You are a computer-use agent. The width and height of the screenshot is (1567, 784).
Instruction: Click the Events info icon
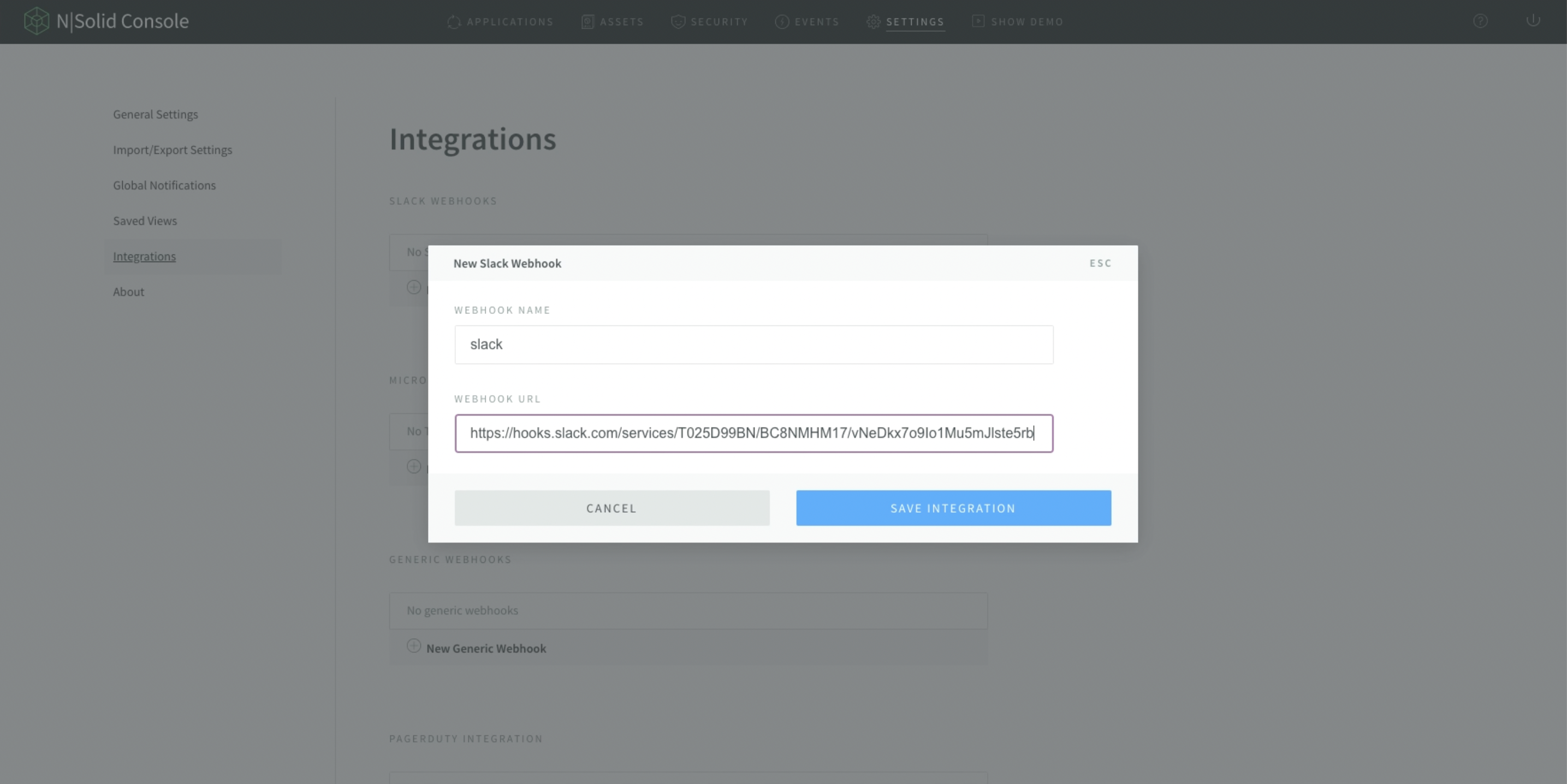coord(782,22)
